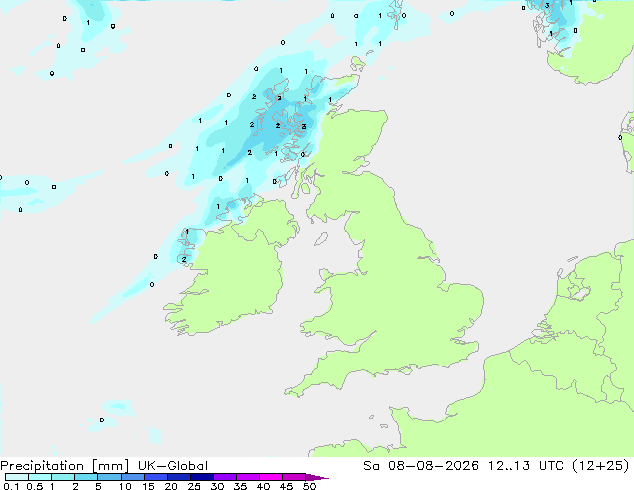Click the 0.5–1 mm legend color swatch
Screen dimensions: 634x490
40,477
